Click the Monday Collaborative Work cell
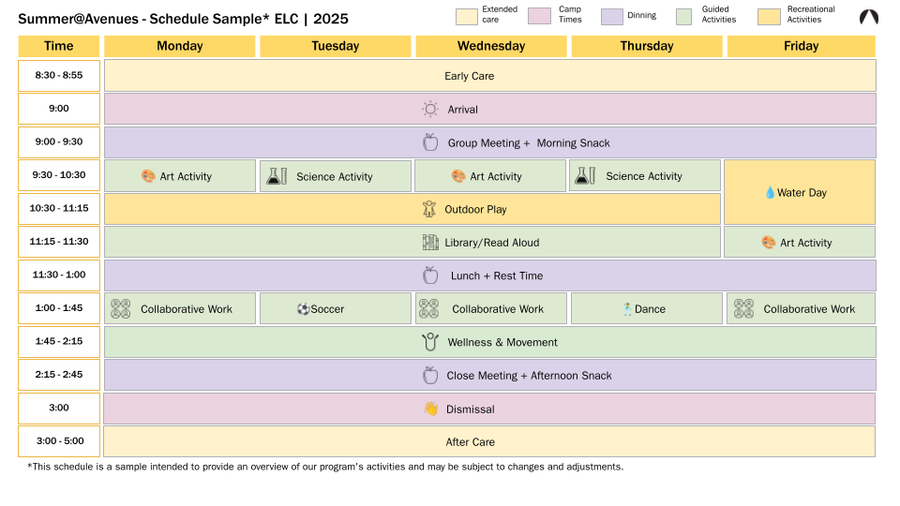Screen dimensions: 900x506 (180, 309)
